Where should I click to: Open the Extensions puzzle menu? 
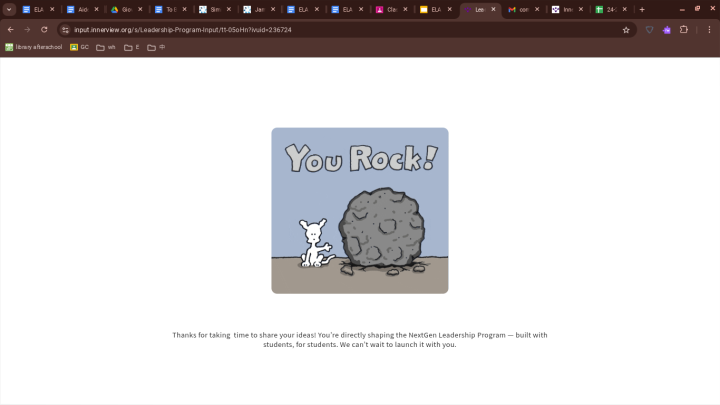point(684,30)
